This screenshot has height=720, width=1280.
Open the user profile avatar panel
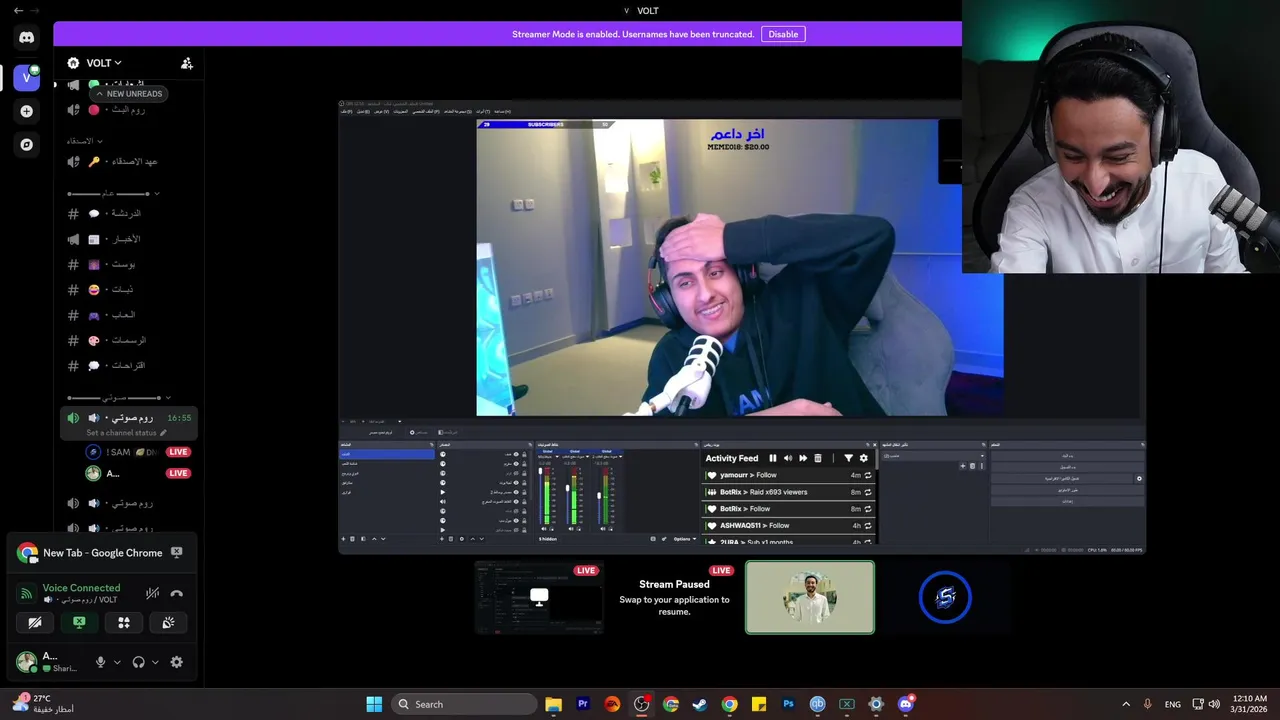48,662
